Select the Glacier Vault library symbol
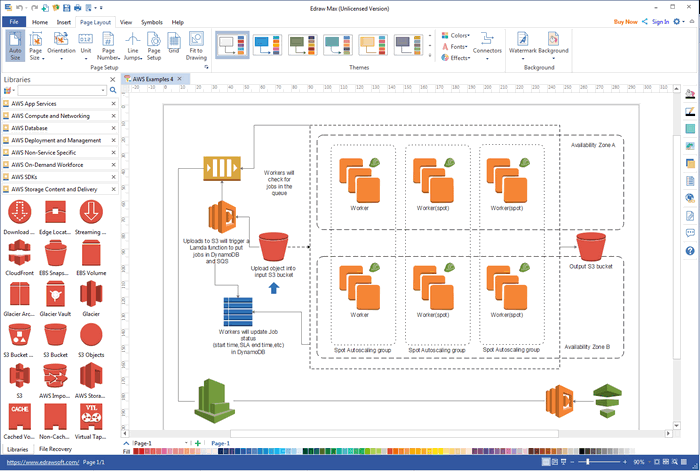The image size is (700, 471). point(55,299)
